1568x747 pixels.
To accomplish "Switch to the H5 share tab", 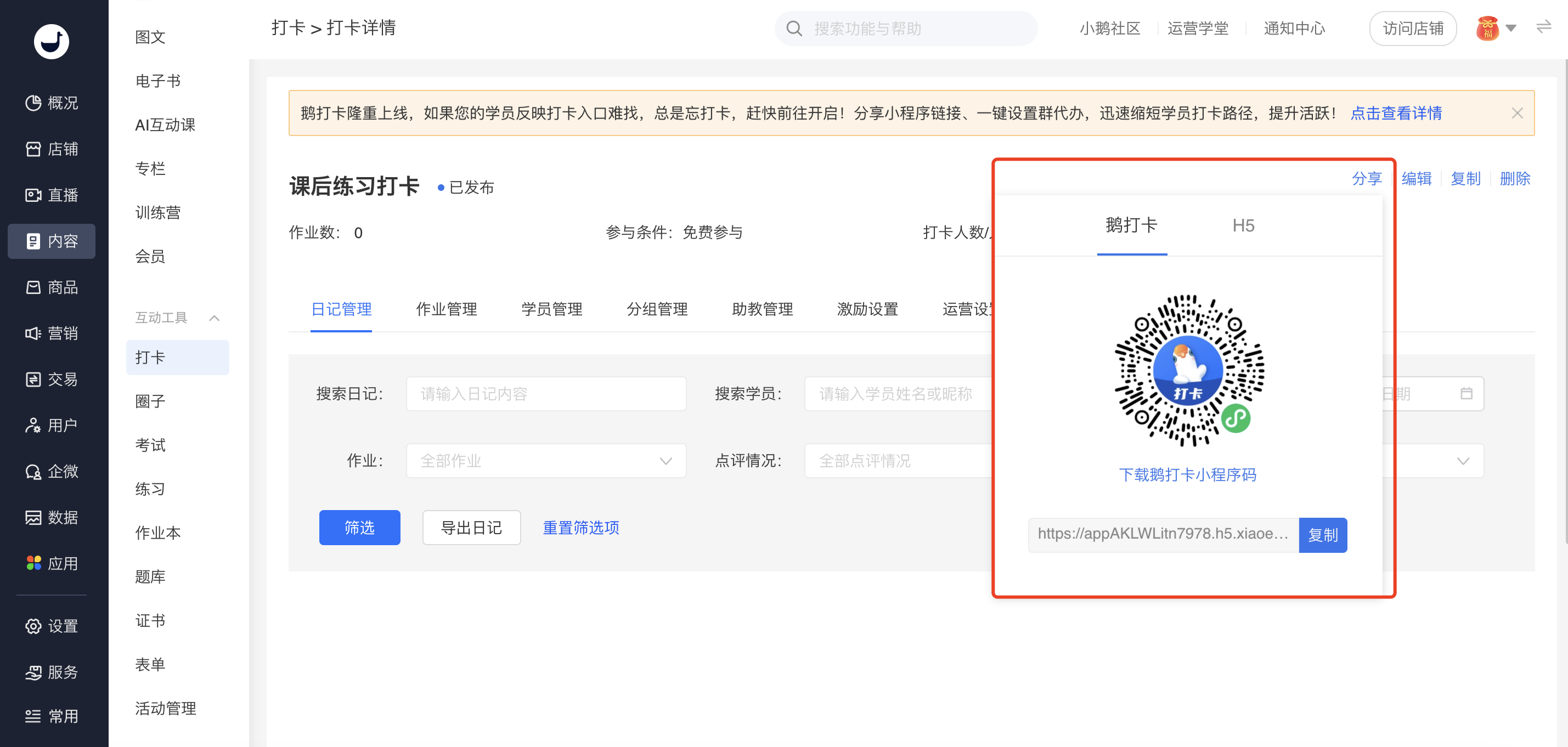I will 1243,225.
